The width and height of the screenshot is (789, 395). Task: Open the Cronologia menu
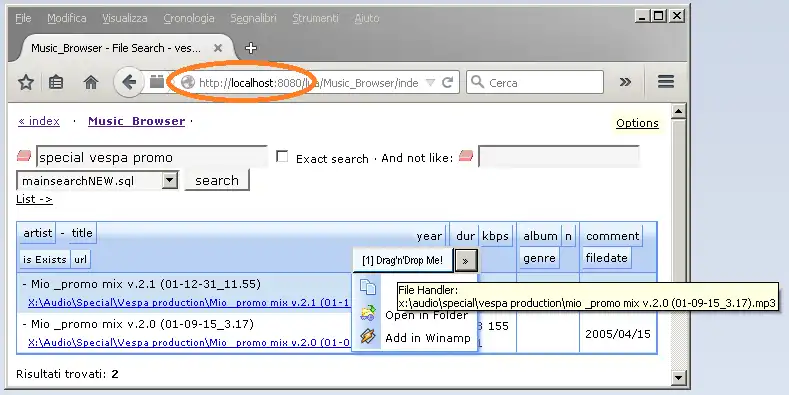coord(189,19)
